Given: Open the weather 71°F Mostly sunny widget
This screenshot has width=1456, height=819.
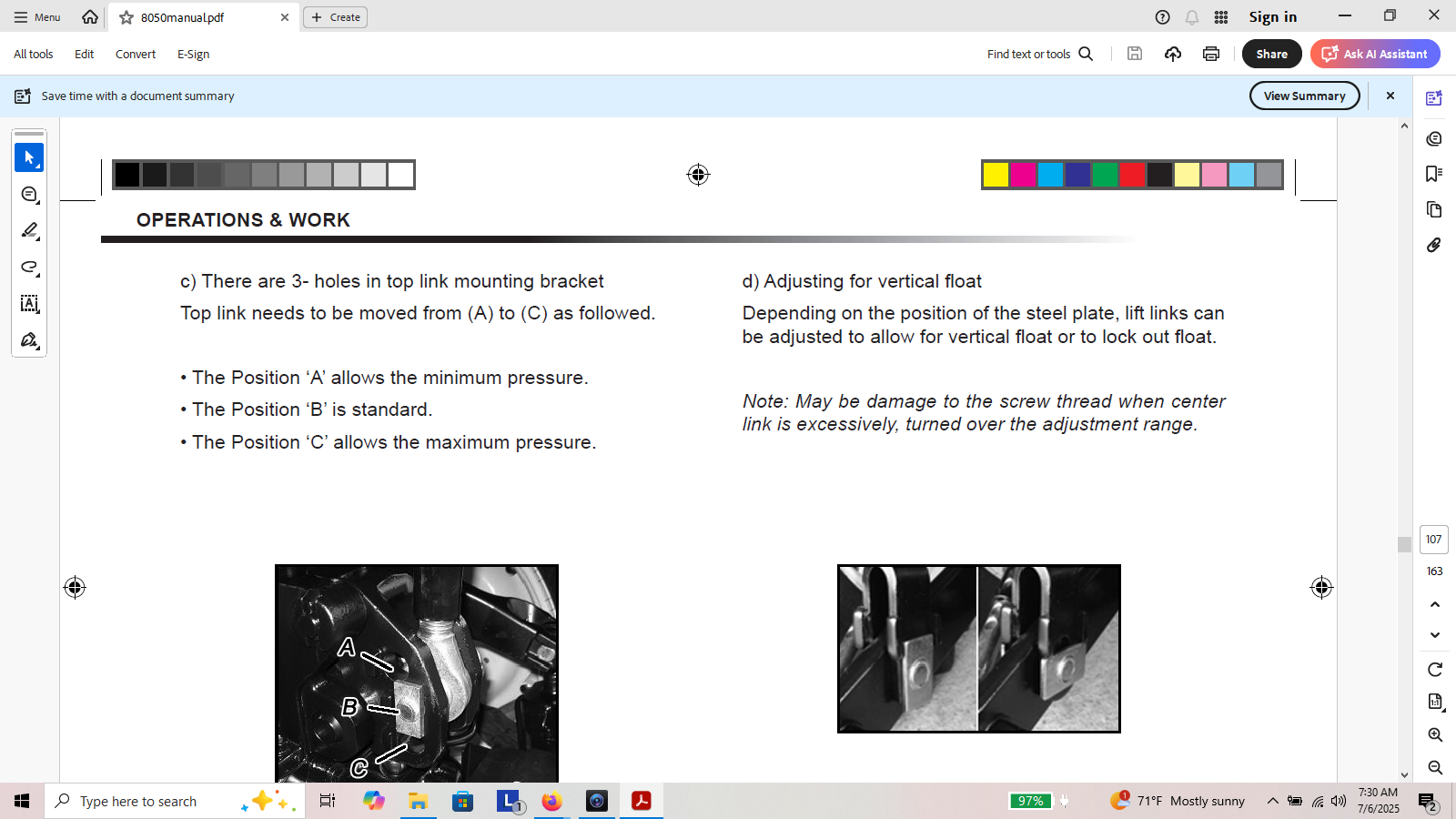Looking at the screenshot, I should pos(1178,801).
